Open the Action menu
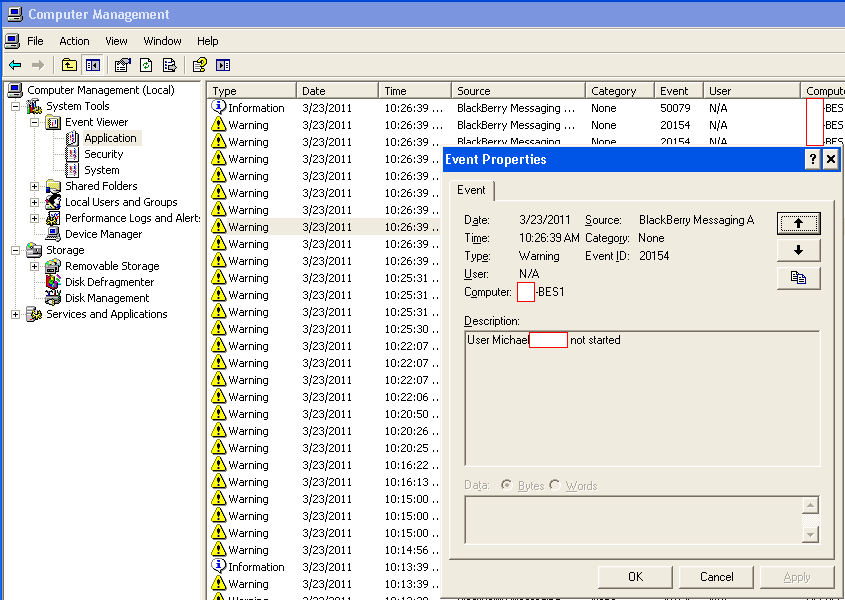The width and height of the screenshot is (845, 600). (74, 41)
